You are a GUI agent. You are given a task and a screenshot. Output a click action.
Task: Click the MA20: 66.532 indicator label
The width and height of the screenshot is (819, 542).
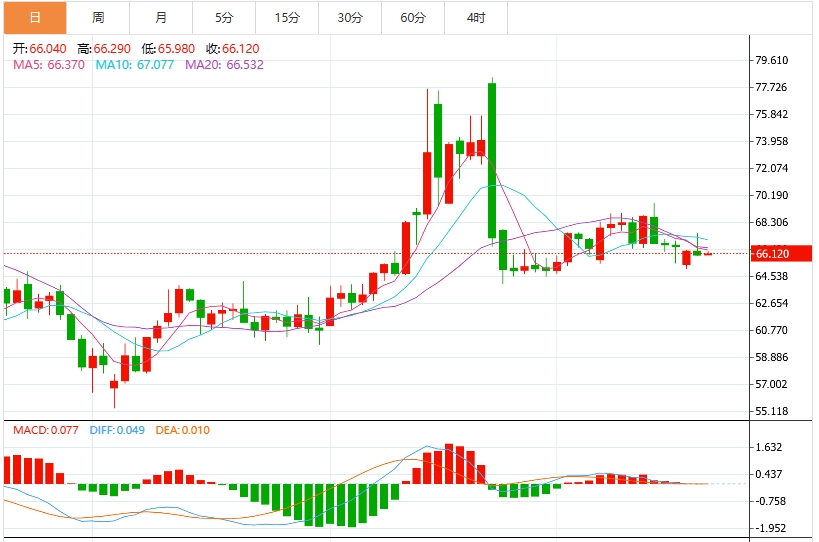point(225,65)
